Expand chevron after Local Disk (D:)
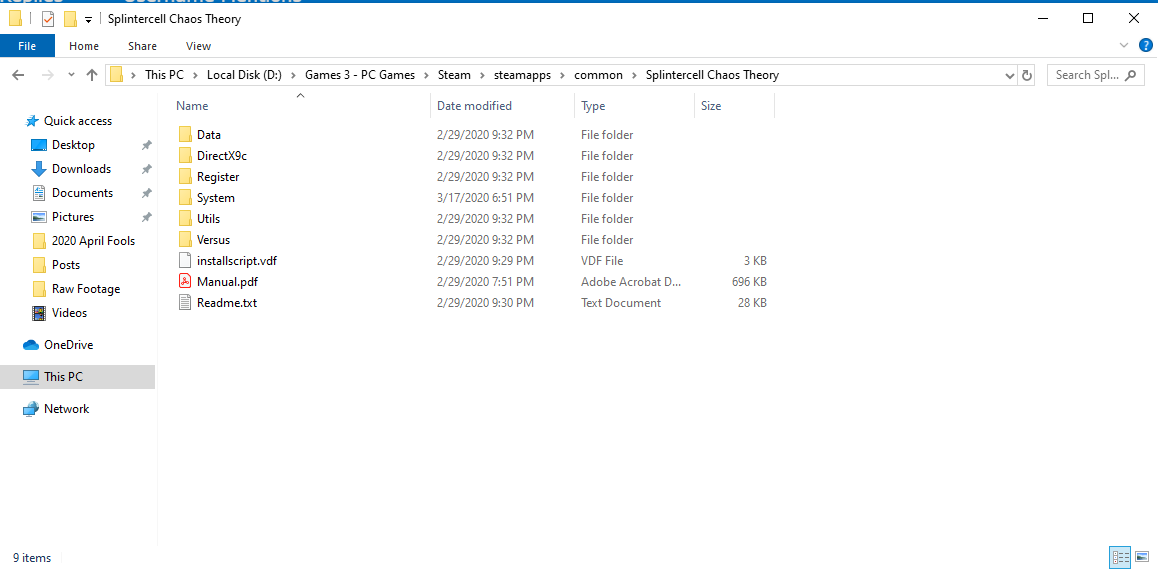The image size is (1158, 569). click(294, 75)
